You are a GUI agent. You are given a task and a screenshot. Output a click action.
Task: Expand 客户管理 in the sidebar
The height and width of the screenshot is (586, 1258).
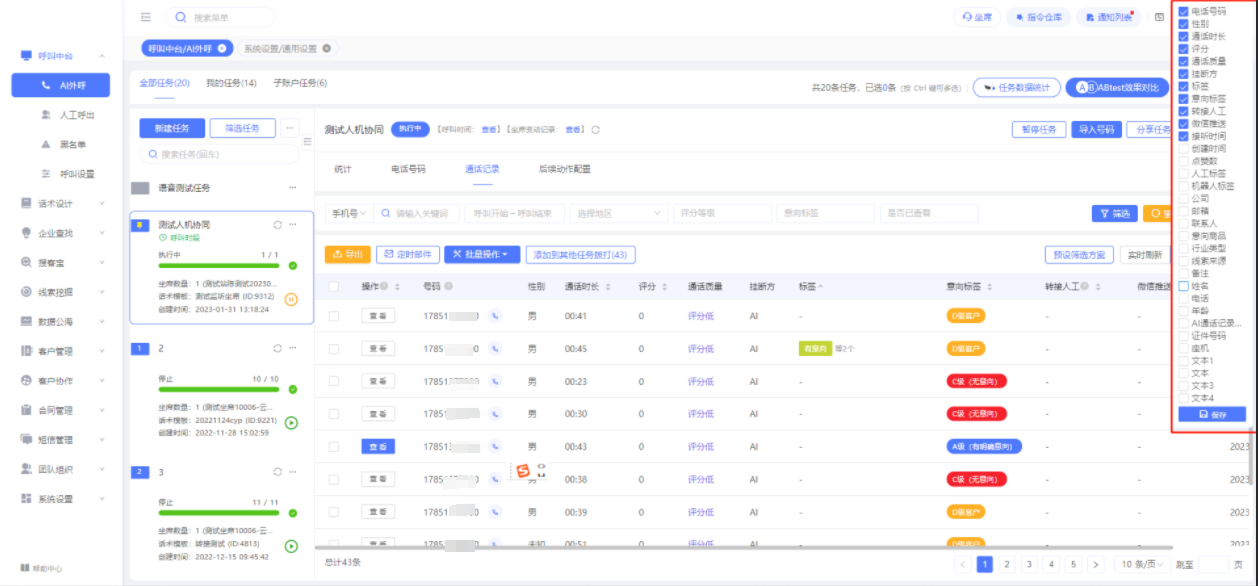(61, 351)
